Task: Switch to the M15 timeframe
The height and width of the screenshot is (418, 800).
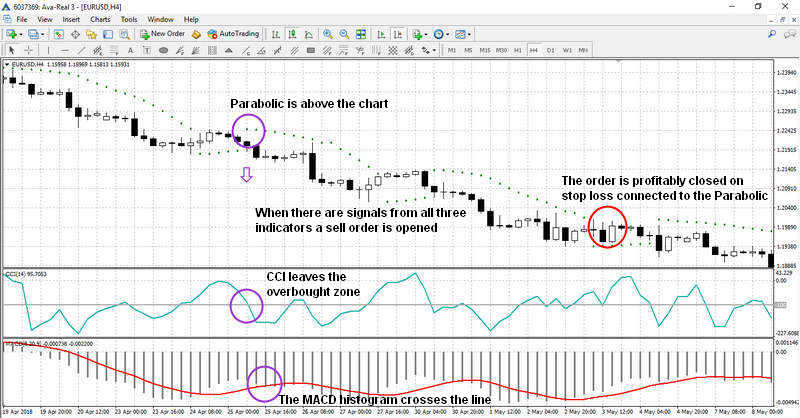Action: (484, 50)
